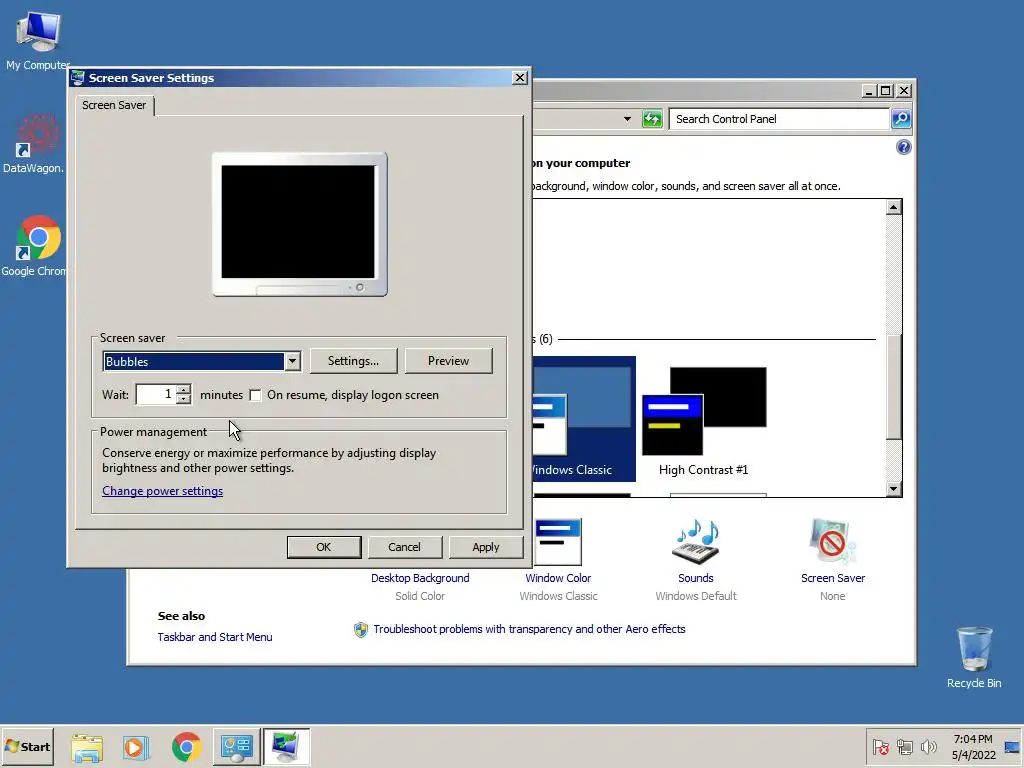Select the High Contrast #1 theme
This screenshot has width=1024, height=768.
pyautogui.click(x=704, y=418)
